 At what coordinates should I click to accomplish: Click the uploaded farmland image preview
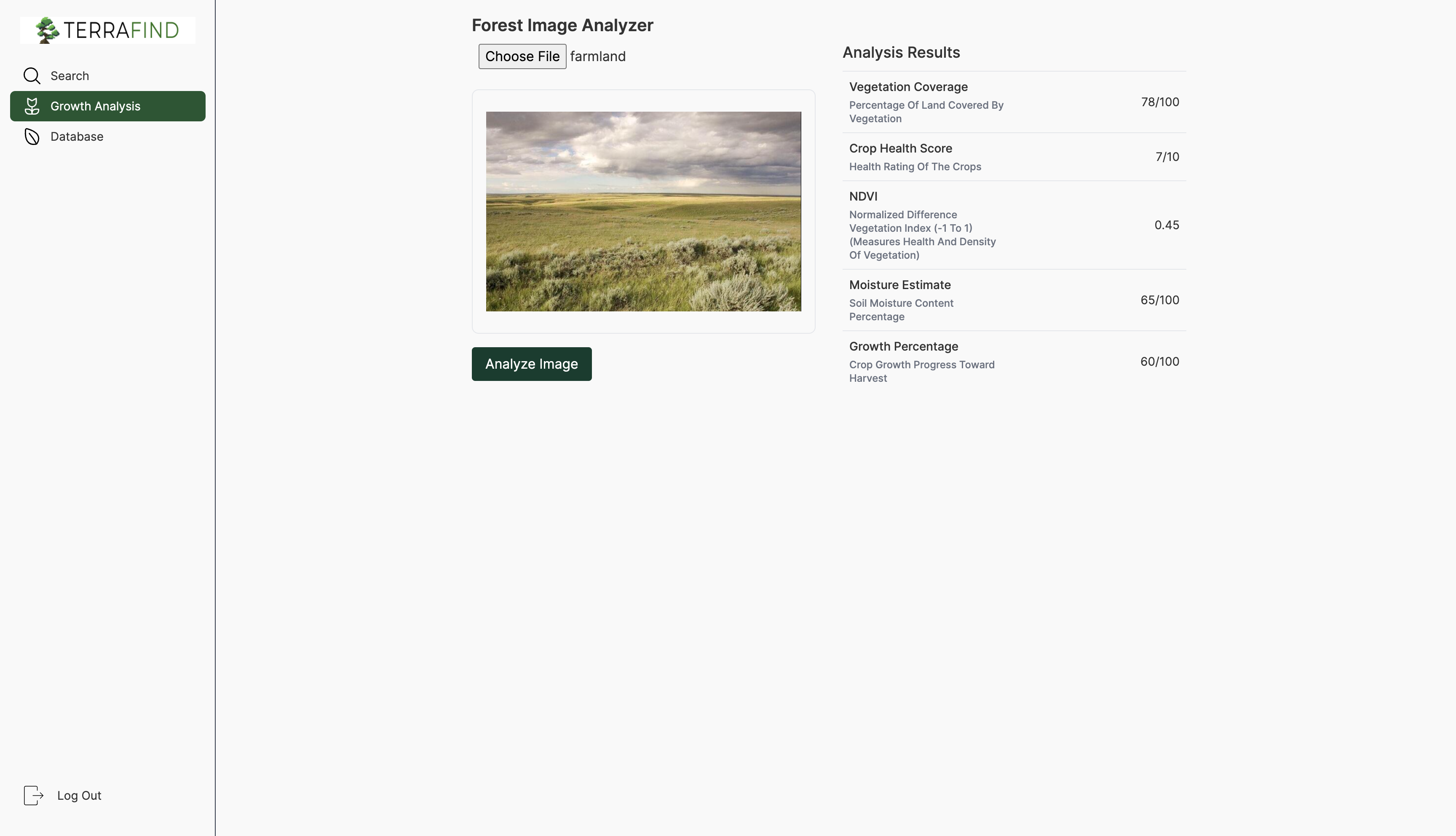643,211
